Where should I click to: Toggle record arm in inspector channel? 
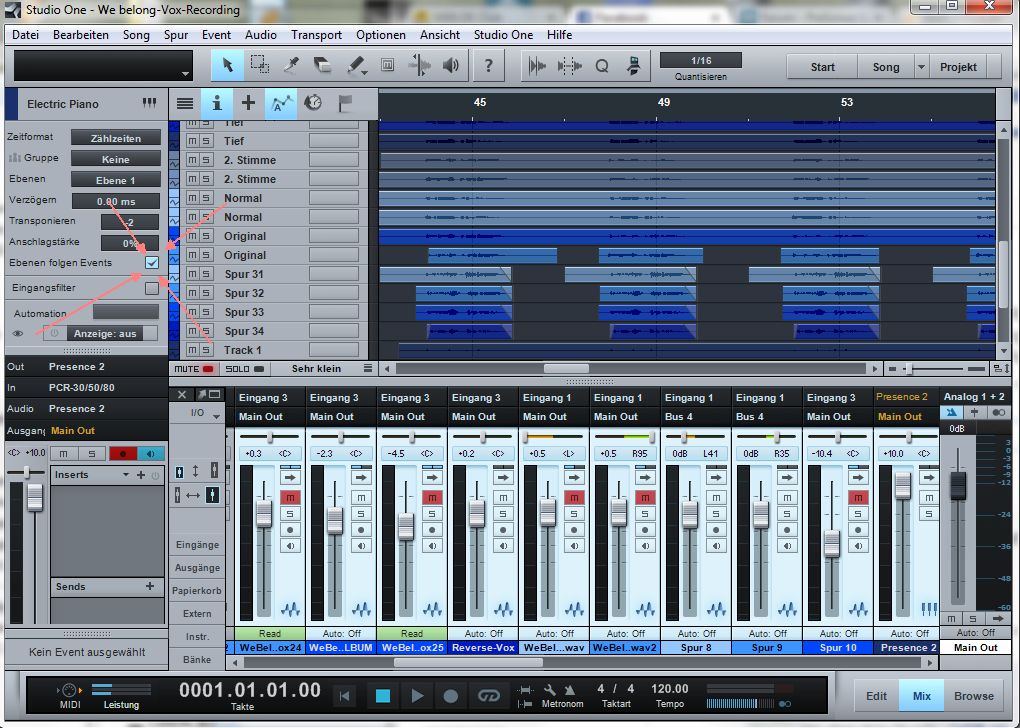click(x=123, y=453)
